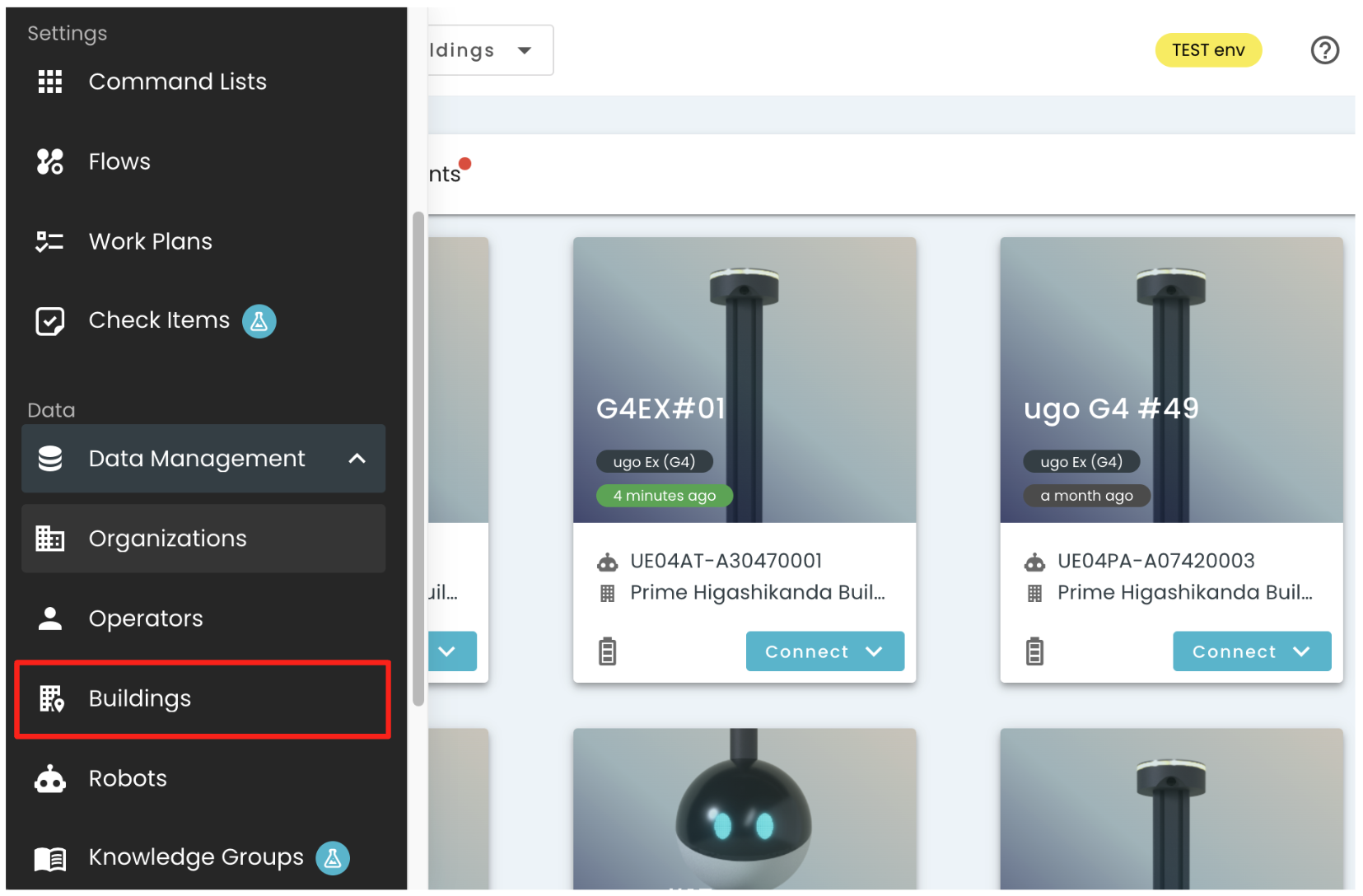Go to Robots in sidebar
This screenshot has height=896, width=1363.
click(203, 778)
